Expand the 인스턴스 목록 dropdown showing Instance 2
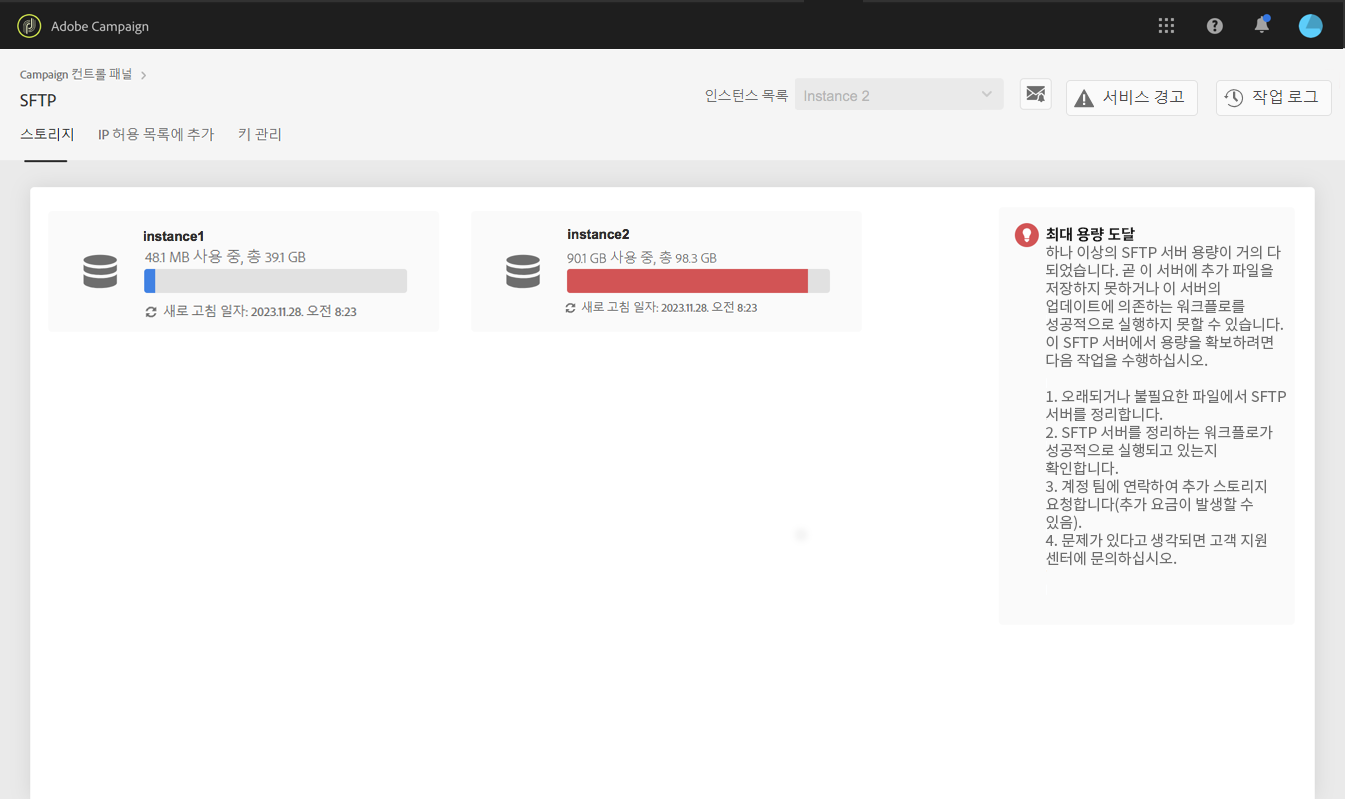This screenshot has height=799, width=1345. click(x=899, y=95)
